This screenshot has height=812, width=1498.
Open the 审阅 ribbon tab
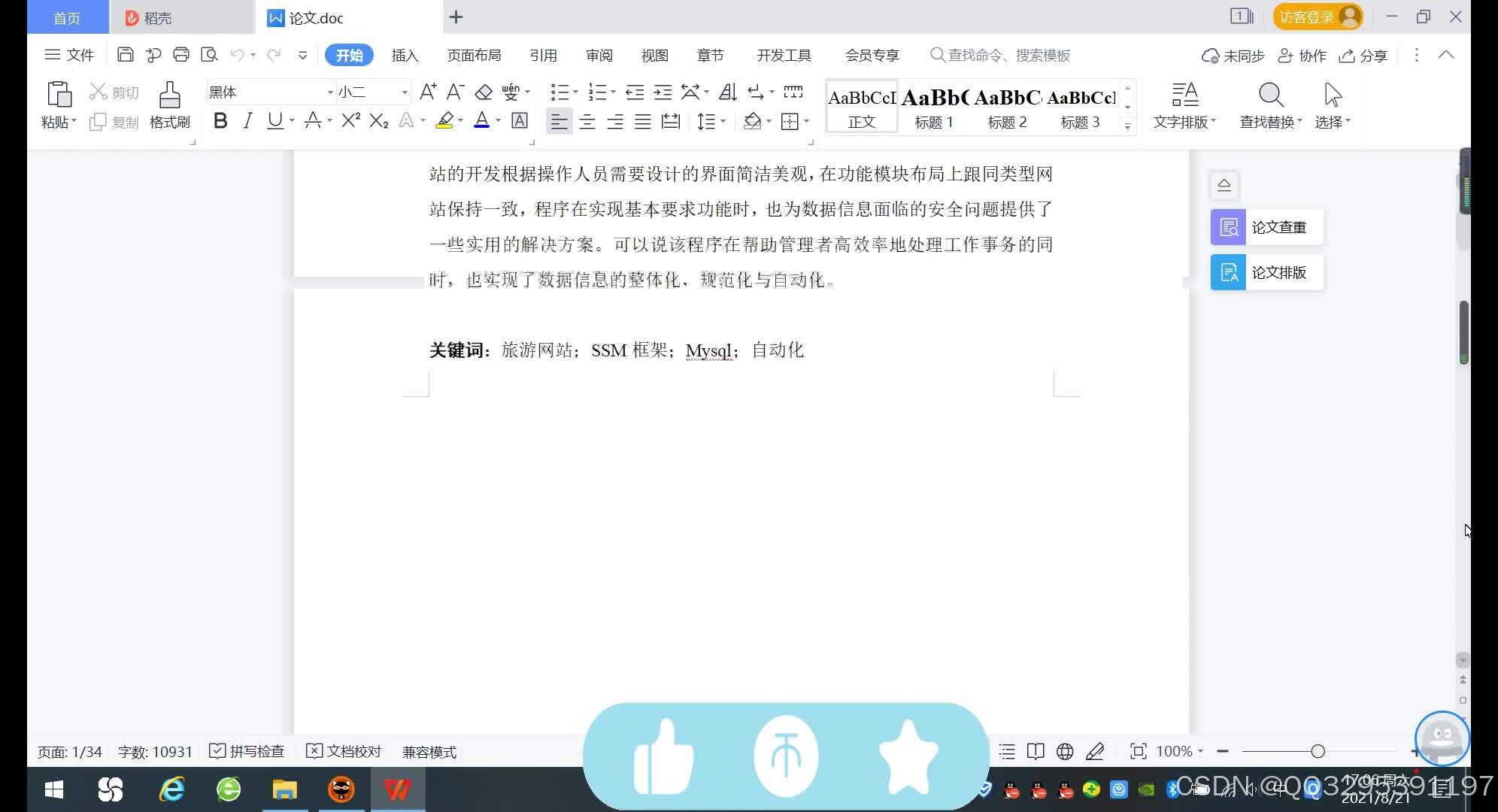pyautogui.click(x=599, y=56)
